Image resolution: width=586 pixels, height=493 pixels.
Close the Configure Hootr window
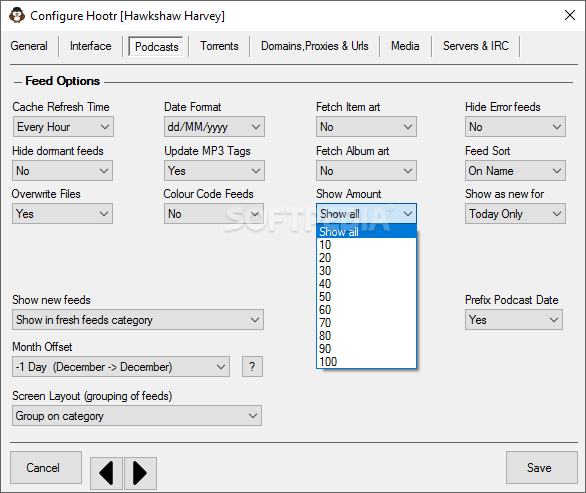point(570,15)
